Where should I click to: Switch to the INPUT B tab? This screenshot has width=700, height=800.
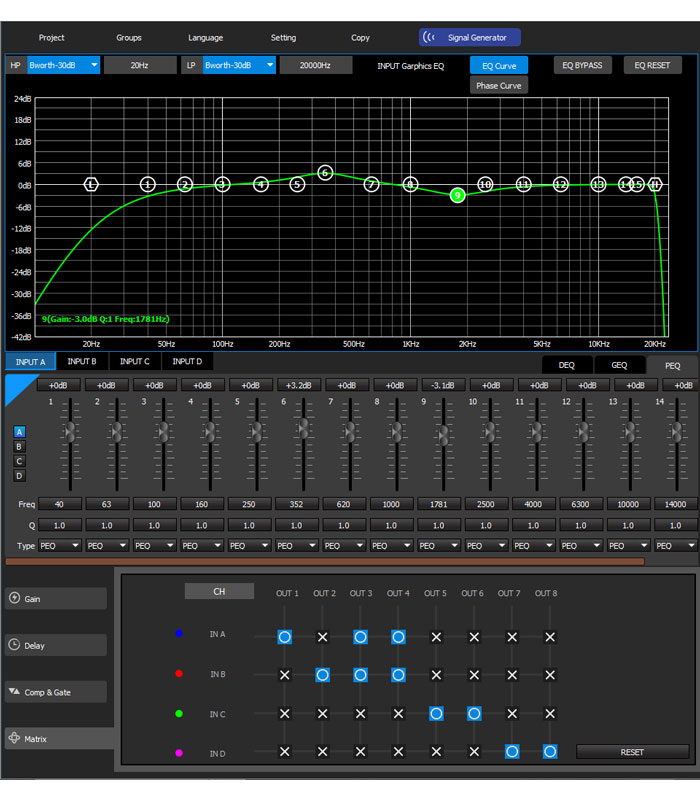tap(82, 362)
